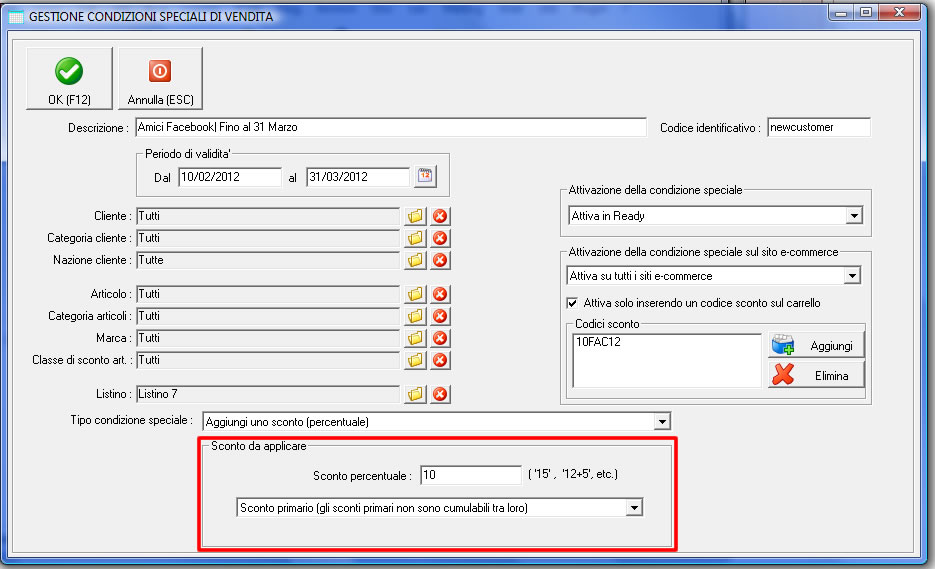Click the Cliente 'Tutti' field
935x569 pixels.
[x=268, y=216]
